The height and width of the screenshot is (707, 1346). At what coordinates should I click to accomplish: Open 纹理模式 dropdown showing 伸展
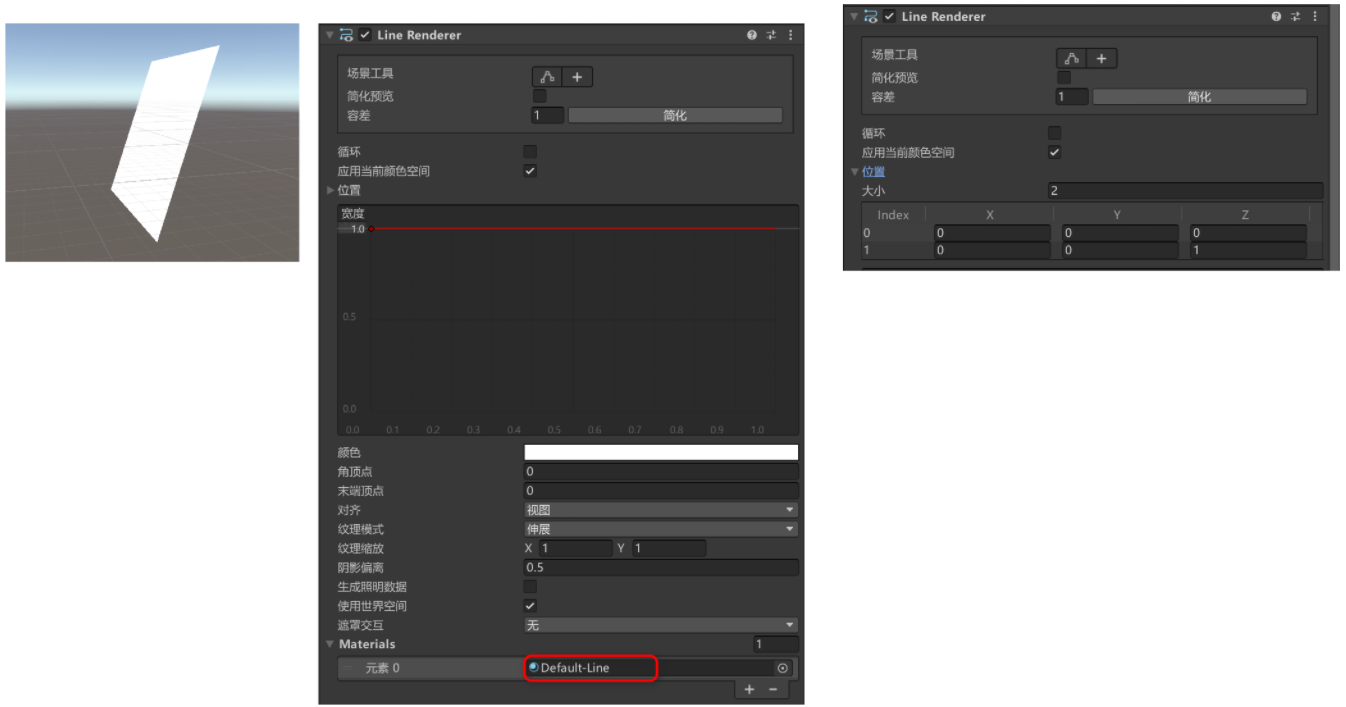click(x=661, y=529)
